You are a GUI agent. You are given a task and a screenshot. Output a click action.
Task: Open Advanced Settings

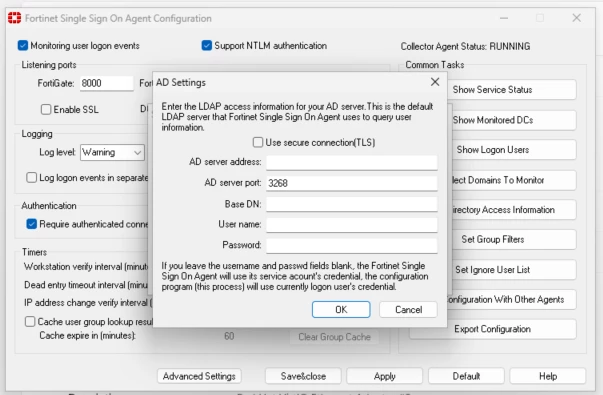[x=199, y=376]
